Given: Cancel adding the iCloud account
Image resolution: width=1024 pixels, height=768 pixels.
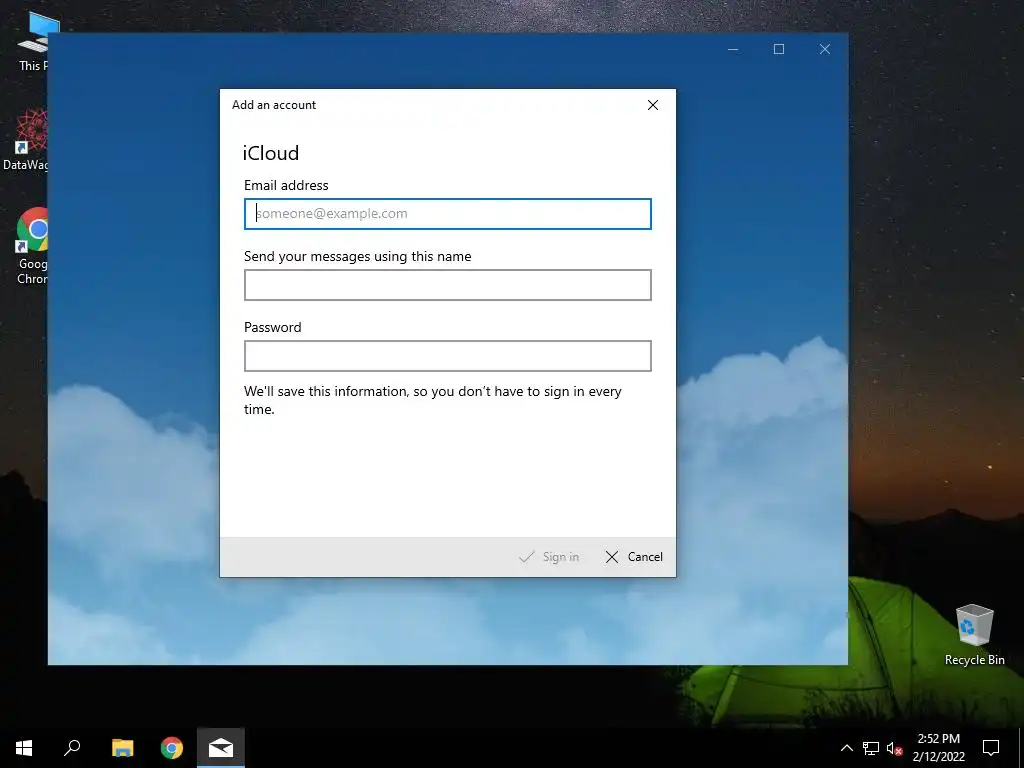Looking at the screenshot, I should tap(634, 556).
